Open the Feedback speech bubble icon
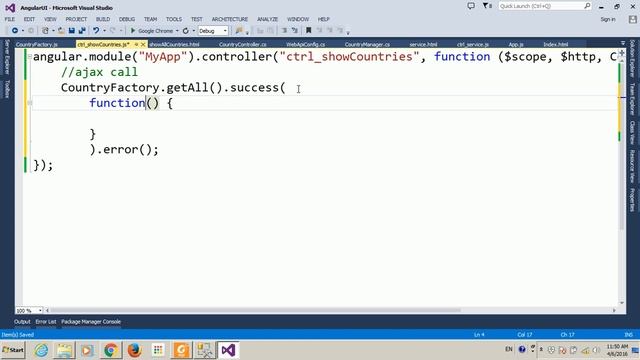640x360 pixels. [471, 6]
